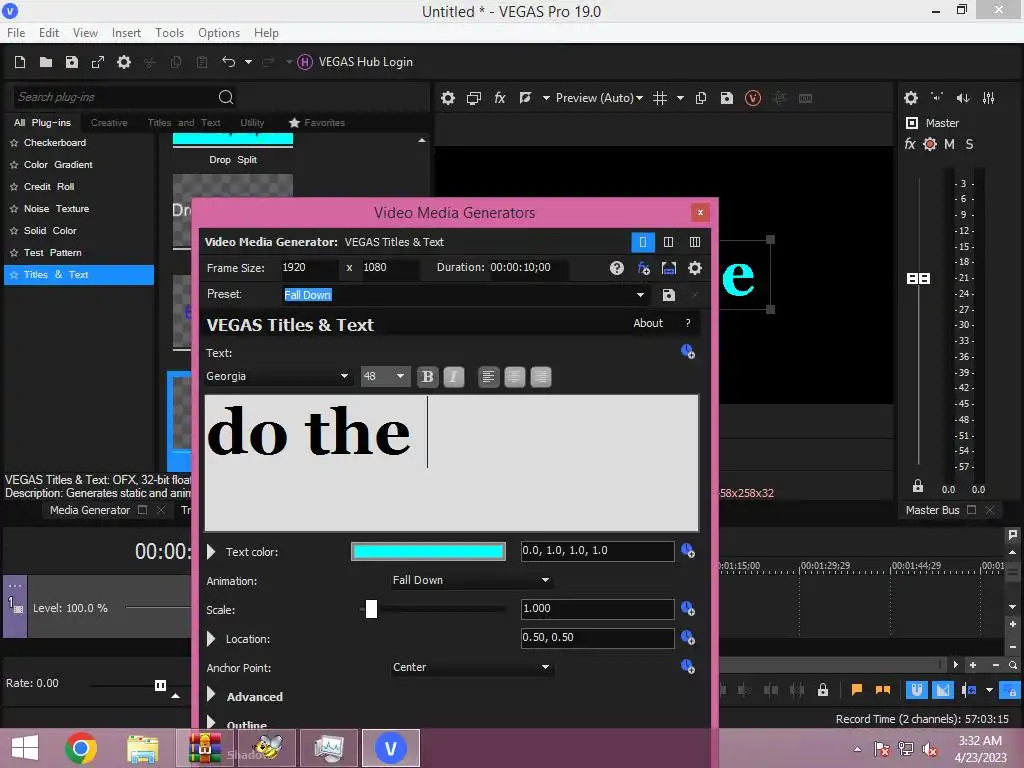Expand Location disclosure triangle
Image resolution: width=1024 pixels, height=768 pixels.
coord(211,639)
